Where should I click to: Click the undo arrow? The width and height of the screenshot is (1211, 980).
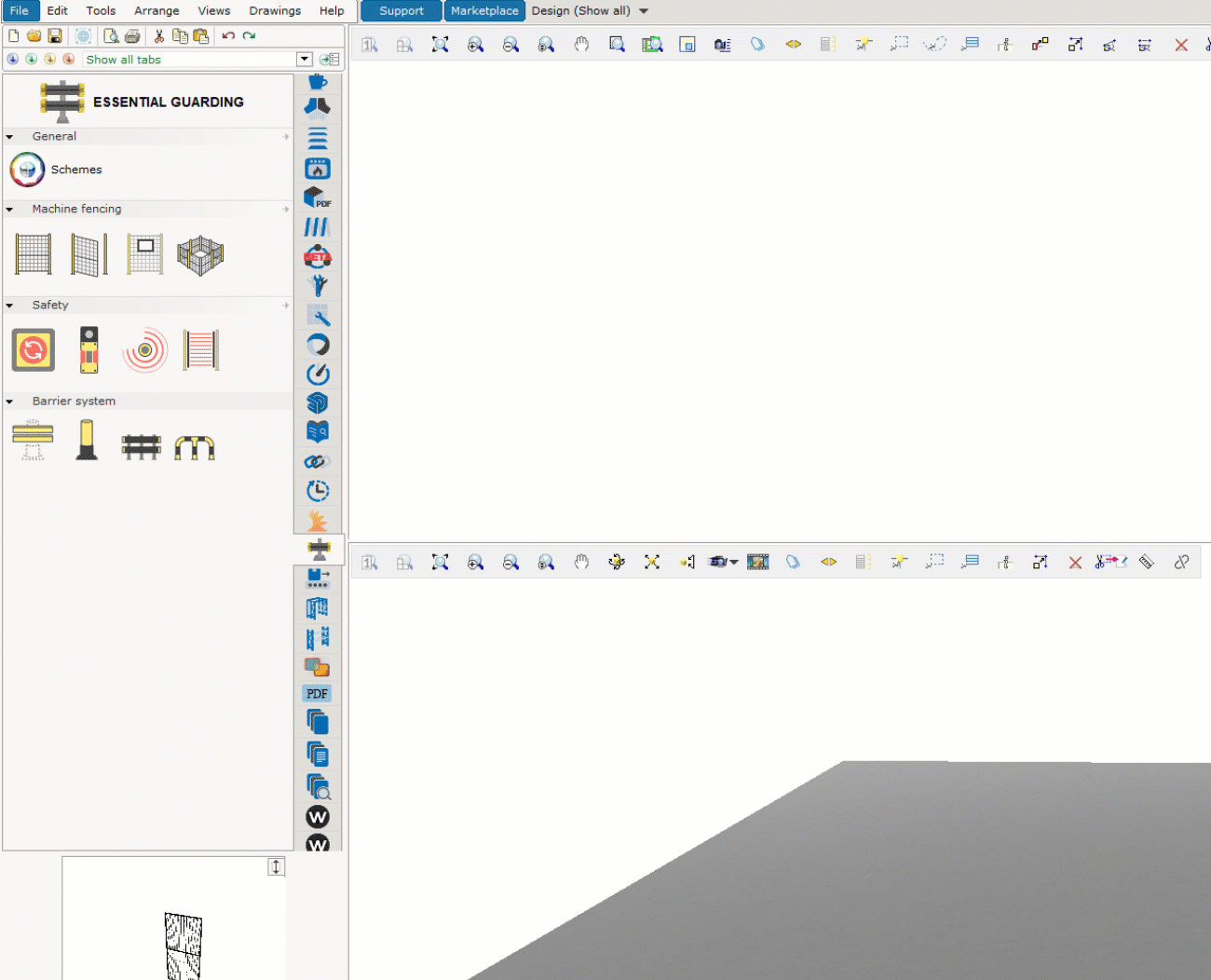pyautogui.click(x=228, y=35)
